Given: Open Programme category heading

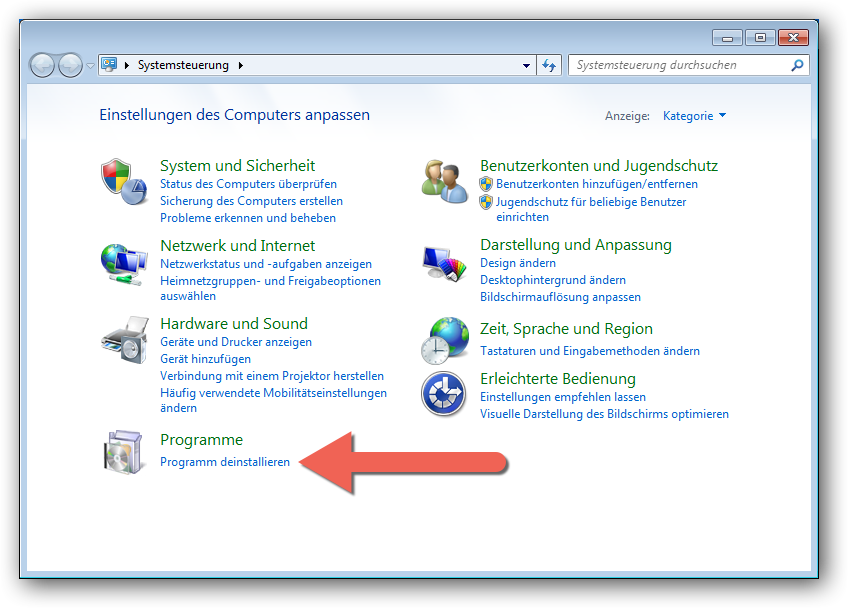Looking at the screenshot, I should (x=202, y=440).
